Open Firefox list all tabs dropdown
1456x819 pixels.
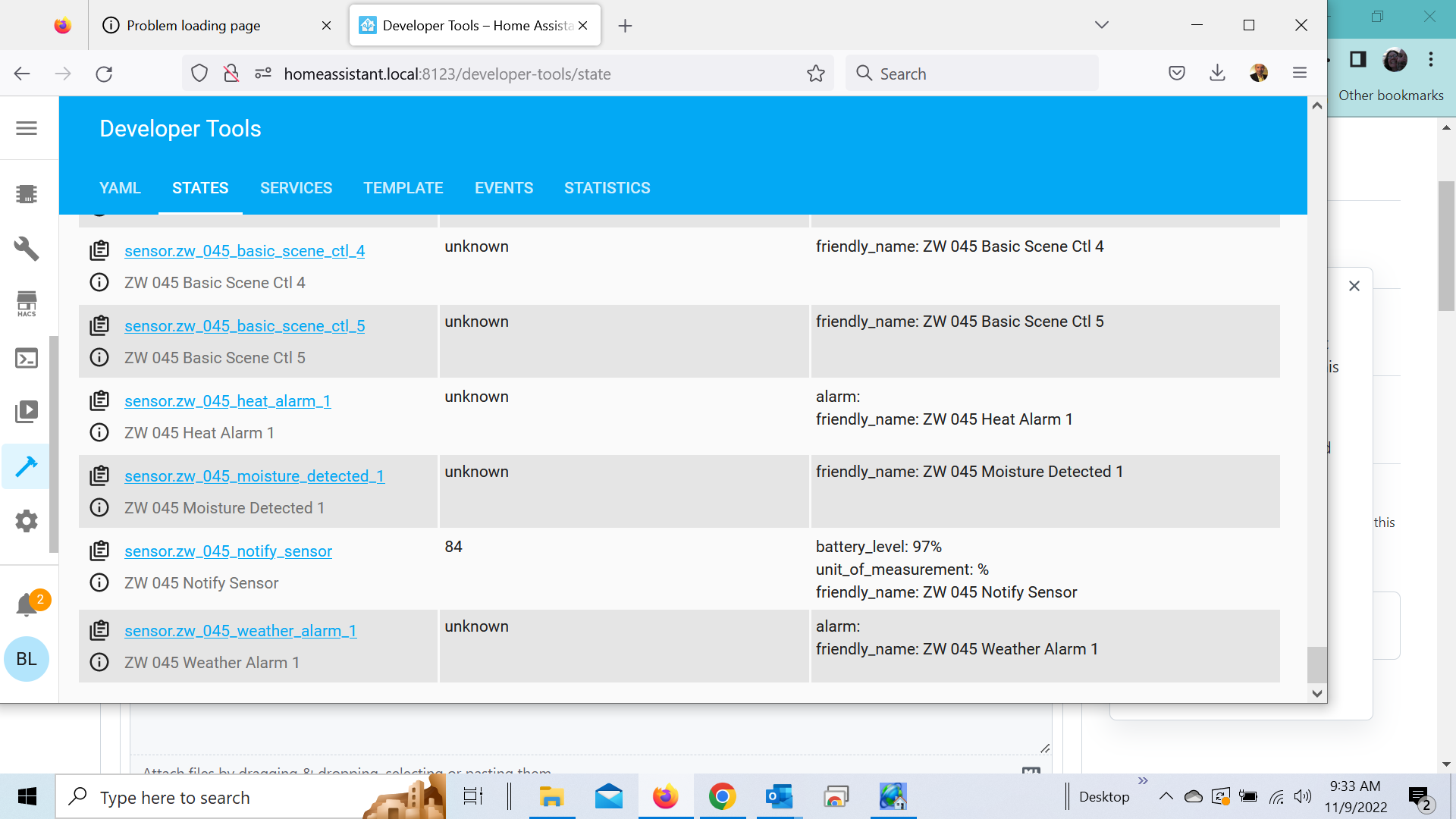point(1102,25)
